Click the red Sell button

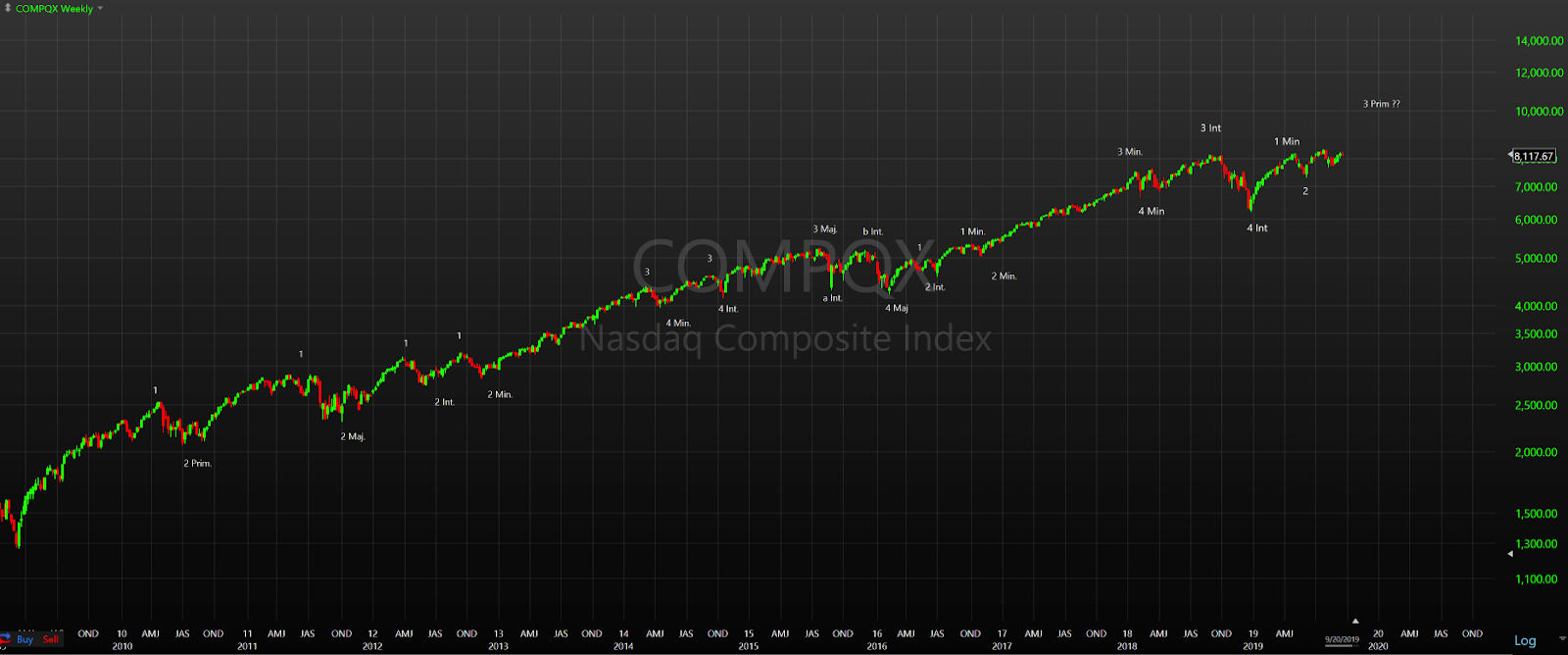(x=51, y=639)
